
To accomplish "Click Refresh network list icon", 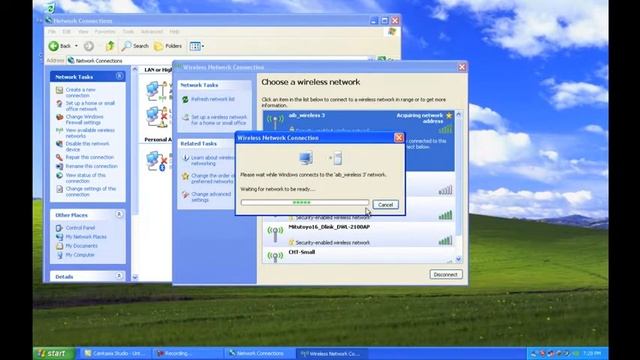I will tap(185, 99).
